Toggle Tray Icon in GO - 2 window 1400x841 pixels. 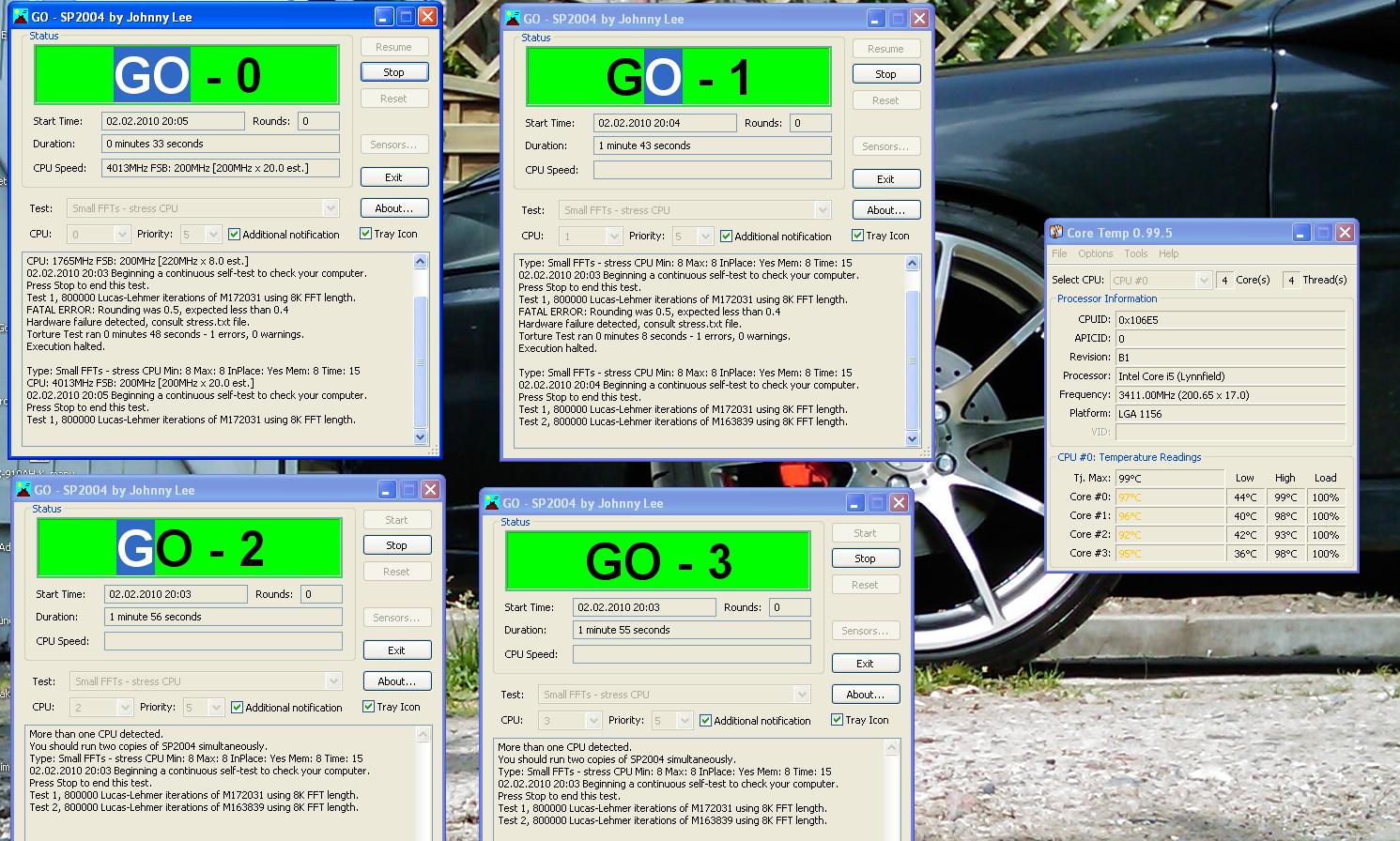click(369, 707)
